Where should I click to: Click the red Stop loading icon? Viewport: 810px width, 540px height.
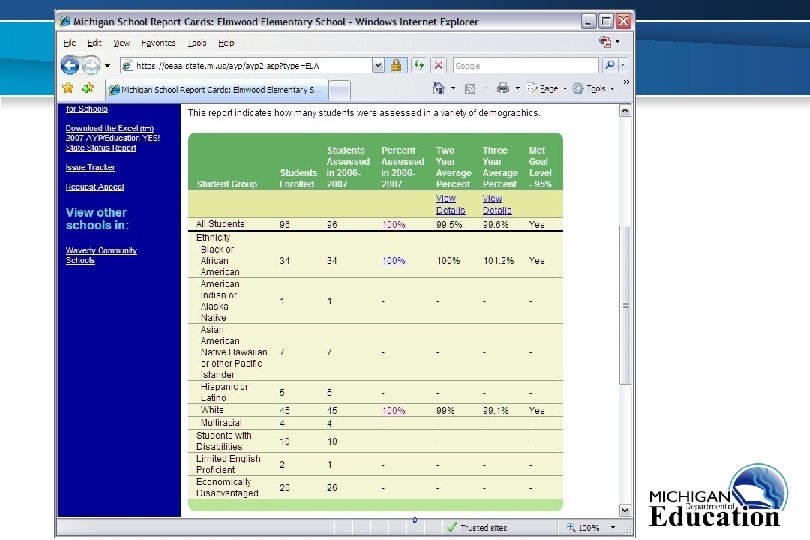(438, 65)
